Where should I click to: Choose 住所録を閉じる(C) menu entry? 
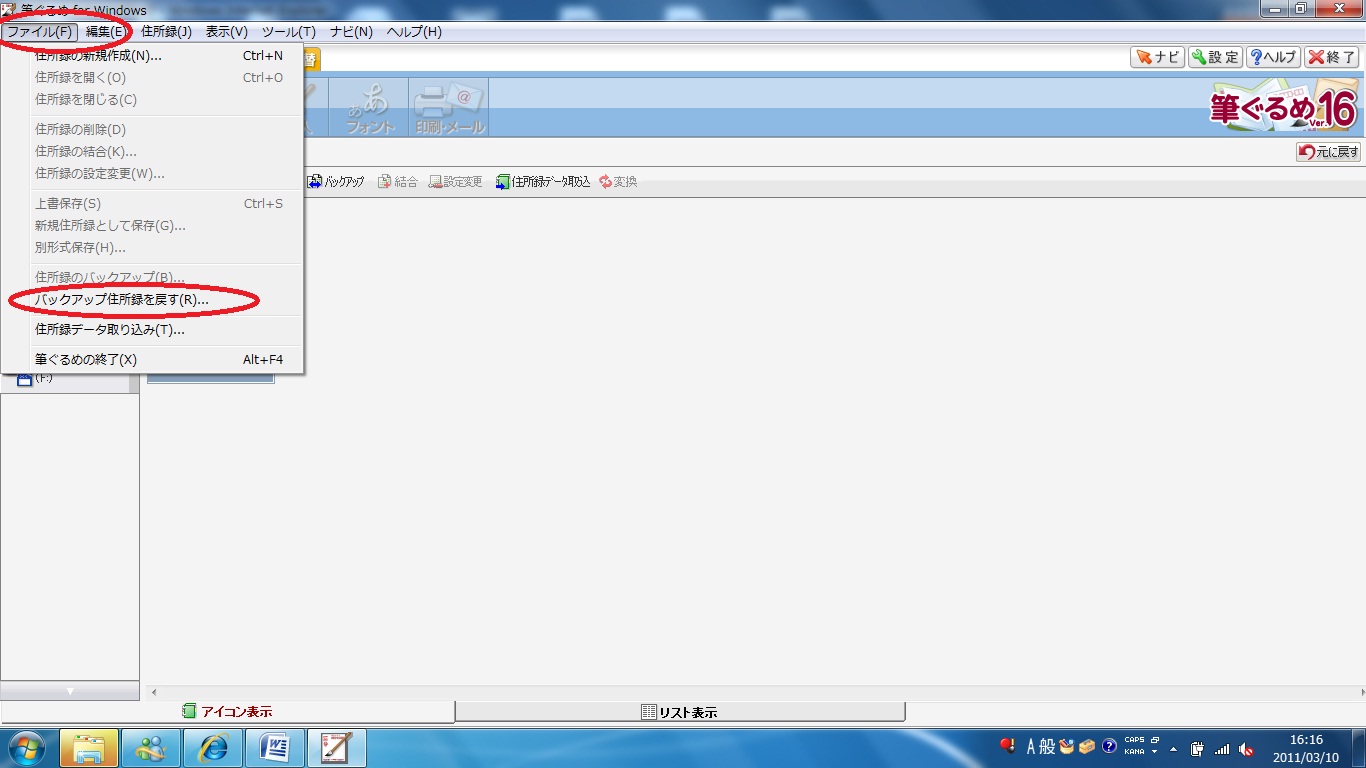coord(153,100)
